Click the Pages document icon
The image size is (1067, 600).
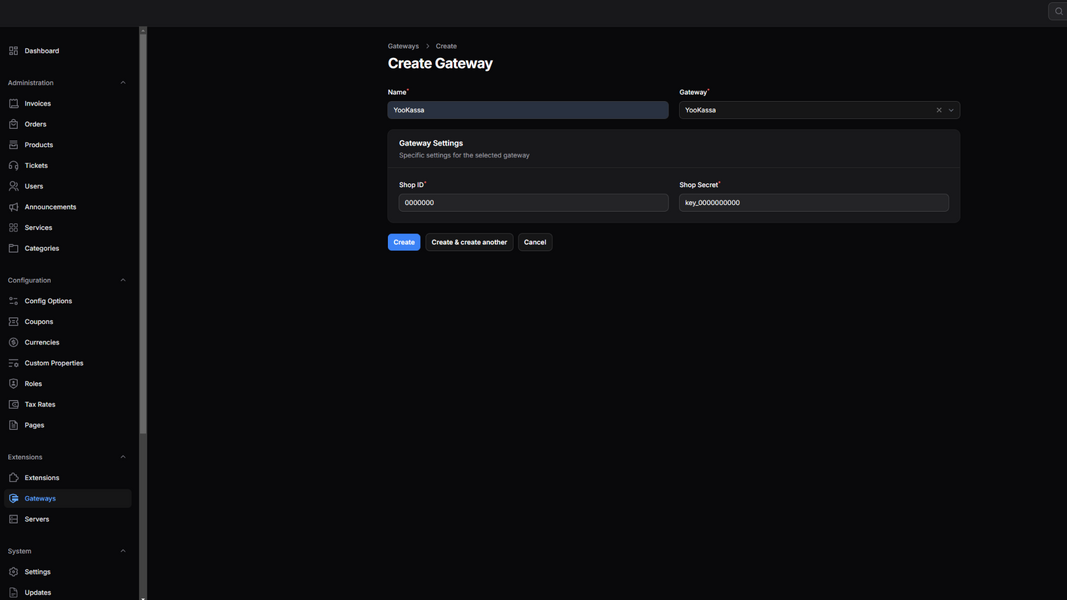[14, 425]
